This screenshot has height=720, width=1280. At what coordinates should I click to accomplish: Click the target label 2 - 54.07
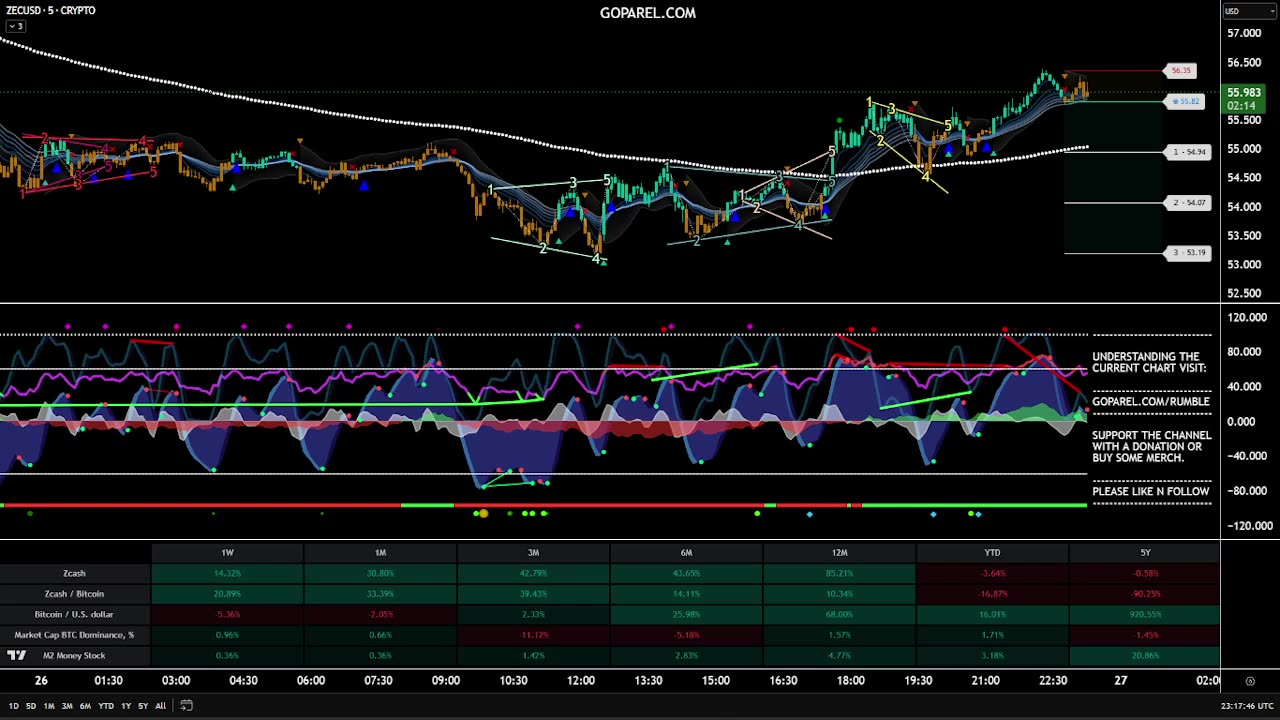coord(1189,203)
